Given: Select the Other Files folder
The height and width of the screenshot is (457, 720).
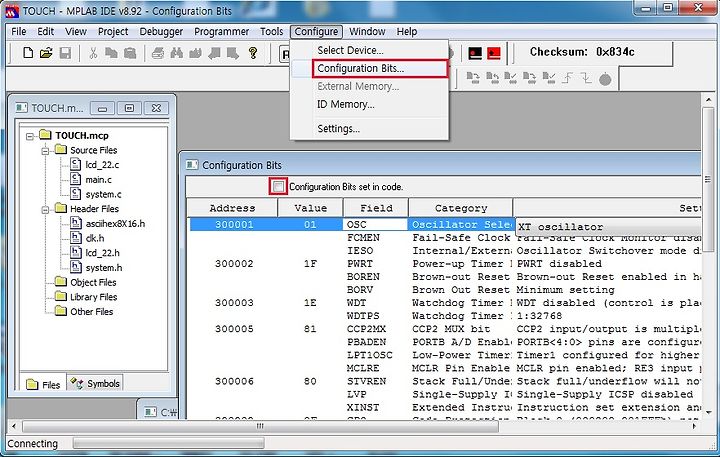Looking at the screenshot, I should coord(91,312).
